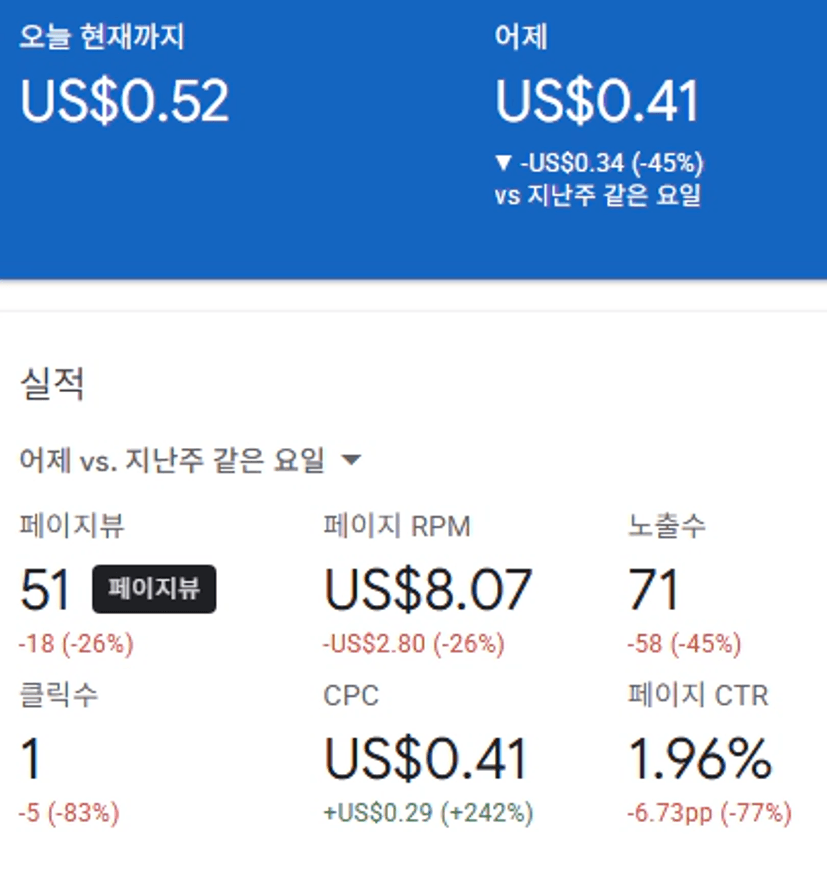Click the impressions value 71
The image size is (827, 890).
[x=654, y=590]
